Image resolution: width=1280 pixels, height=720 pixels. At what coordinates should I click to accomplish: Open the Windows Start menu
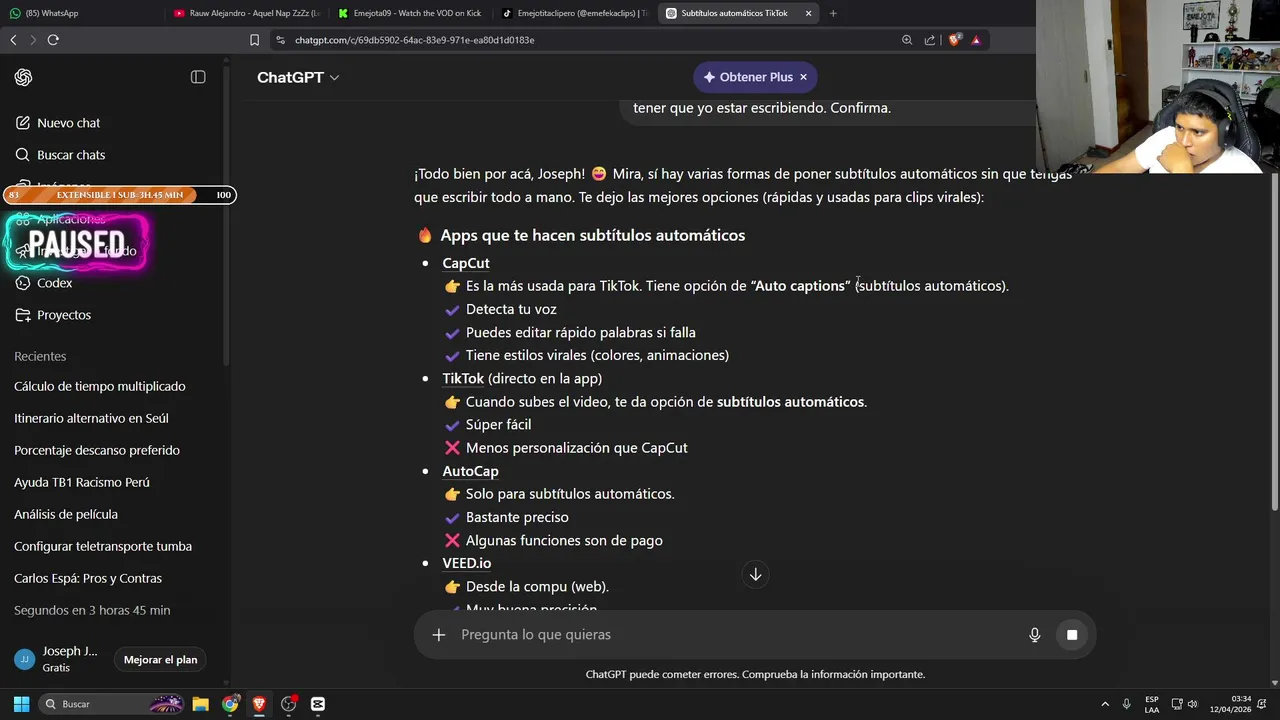(21, 704)
